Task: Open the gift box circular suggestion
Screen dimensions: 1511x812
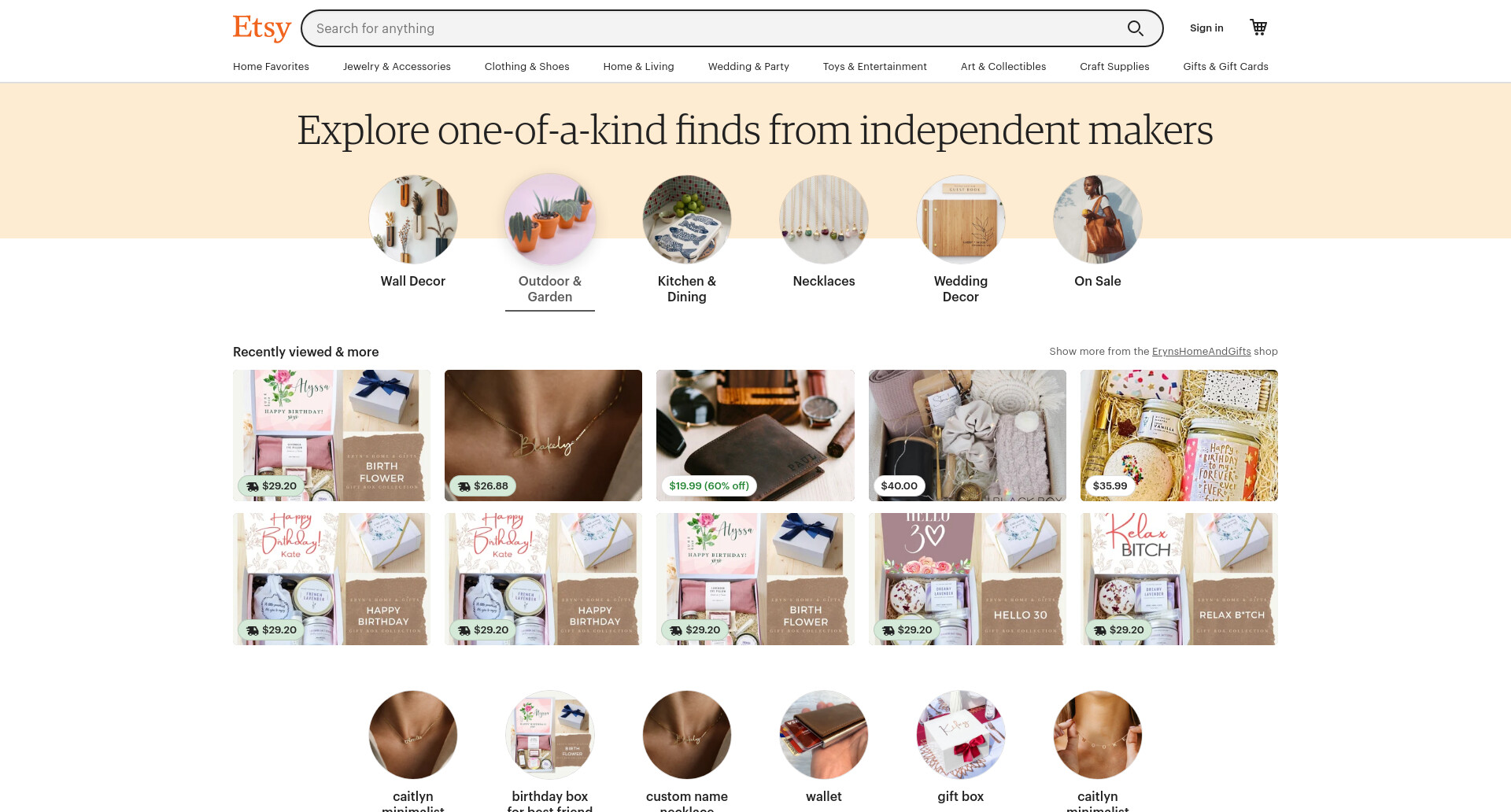Action: (961, 735)
